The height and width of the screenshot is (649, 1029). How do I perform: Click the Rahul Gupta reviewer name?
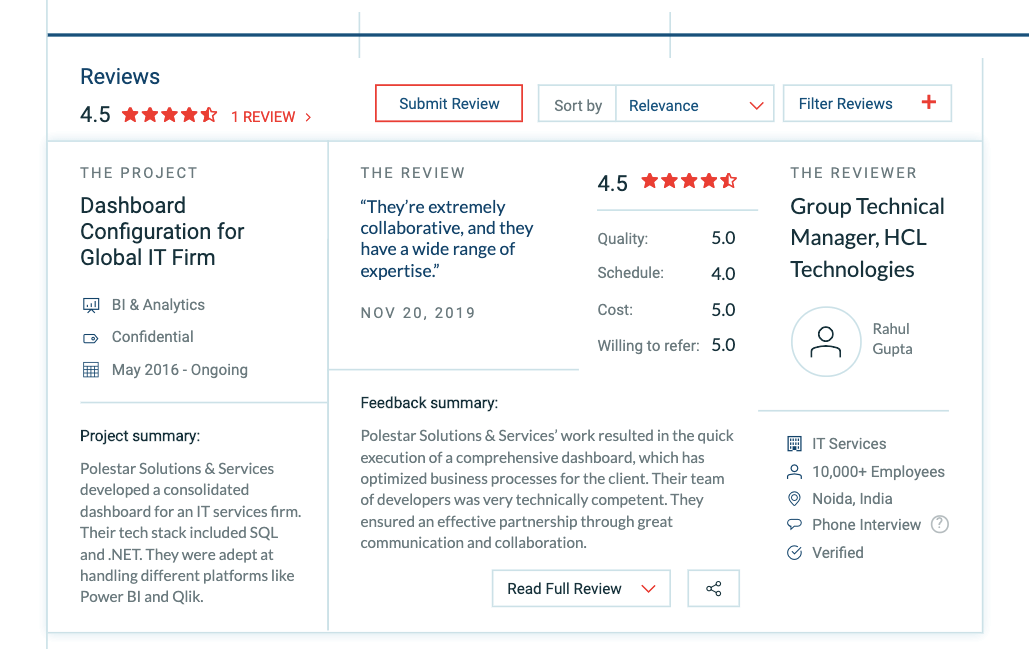892,339
